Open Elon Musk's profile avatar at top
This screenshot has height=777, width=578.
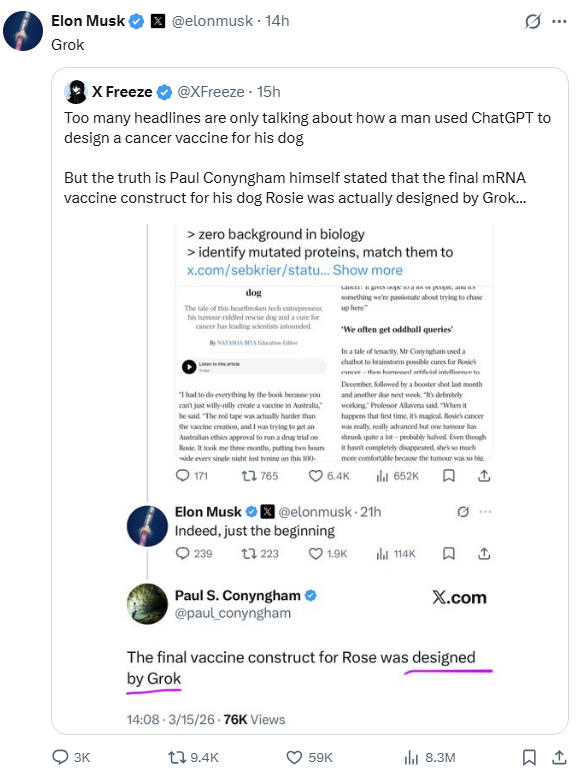coord(23,31)
